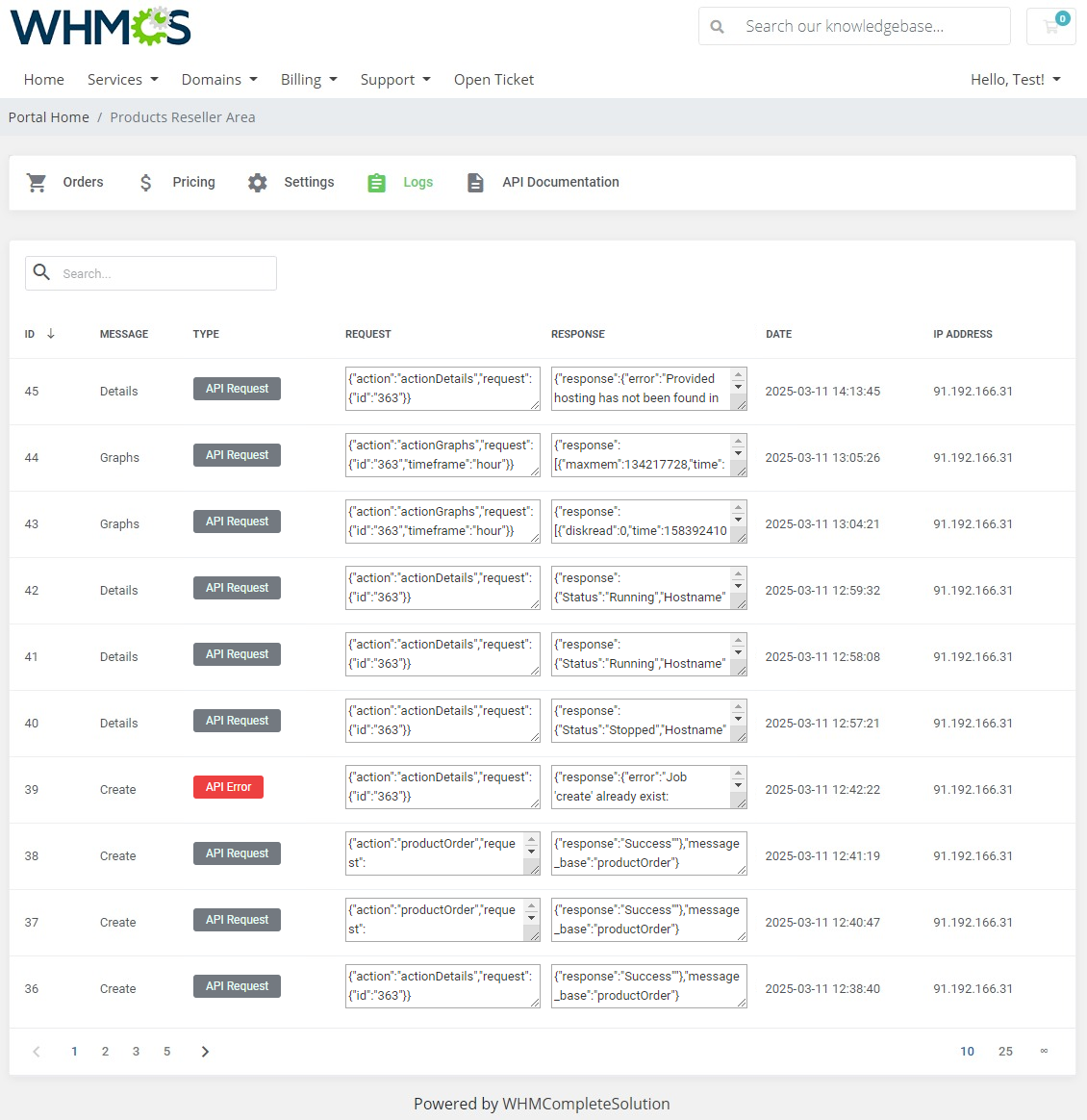Click the magnifier icon in the logs search box
Viewport: 1087px width, 1120px height.
point(42,272)
